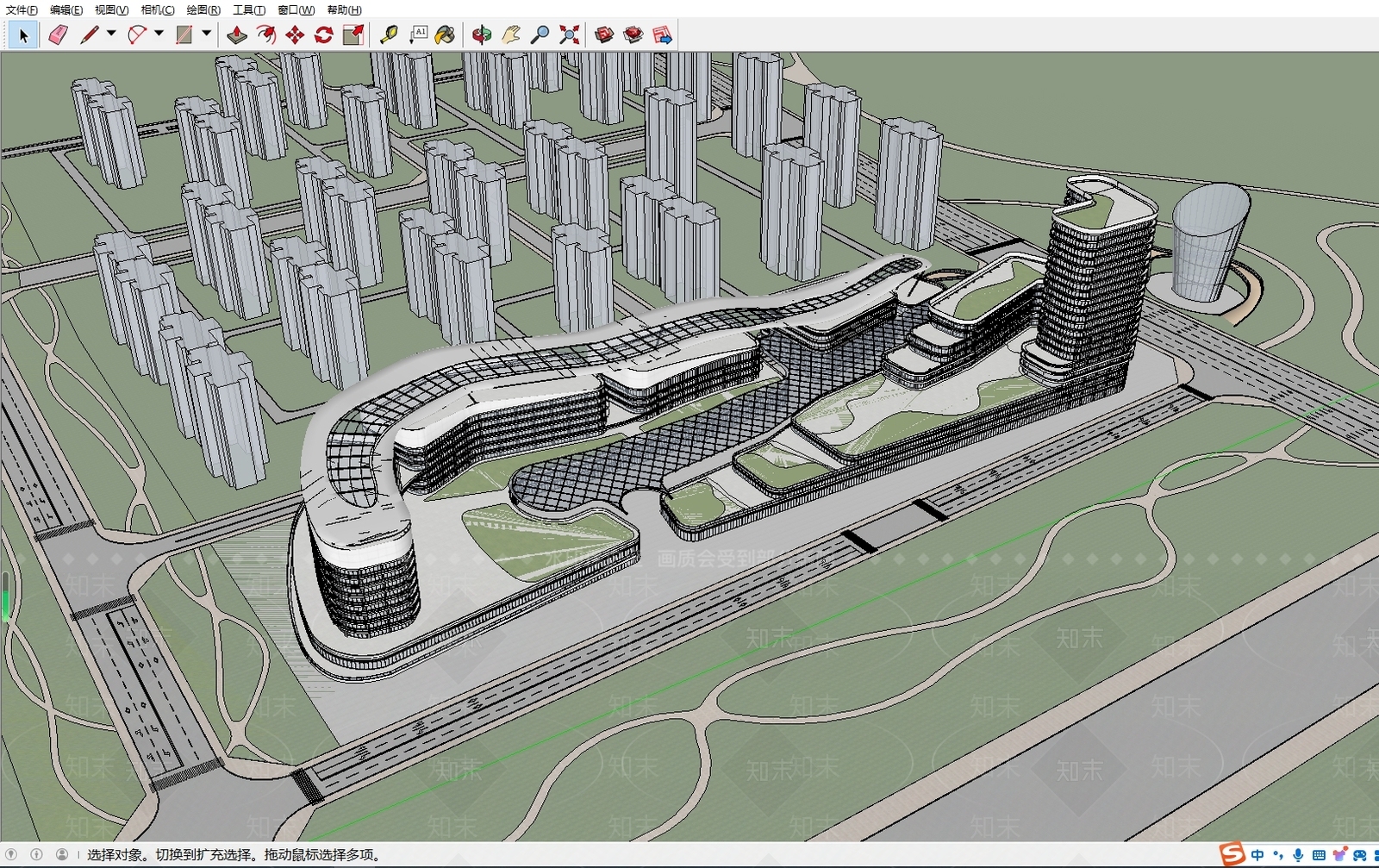Viewport: 1379px width, 868px height.
Task: Click the user sign-in status bar icon
Action: coord(62,854)
